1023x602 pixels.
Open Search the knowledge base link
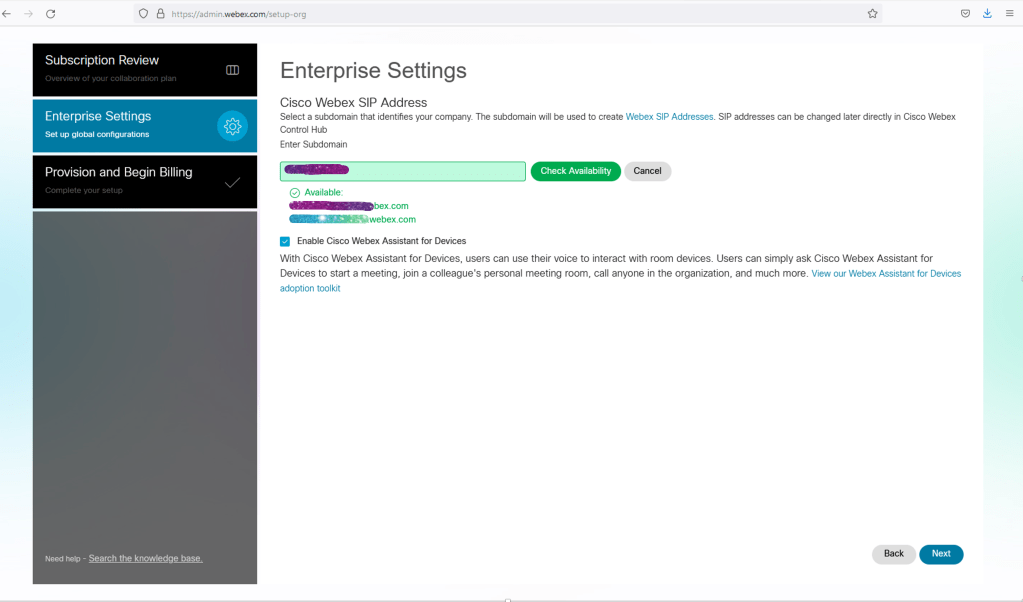pyautogui.click(x=145, y=558)
